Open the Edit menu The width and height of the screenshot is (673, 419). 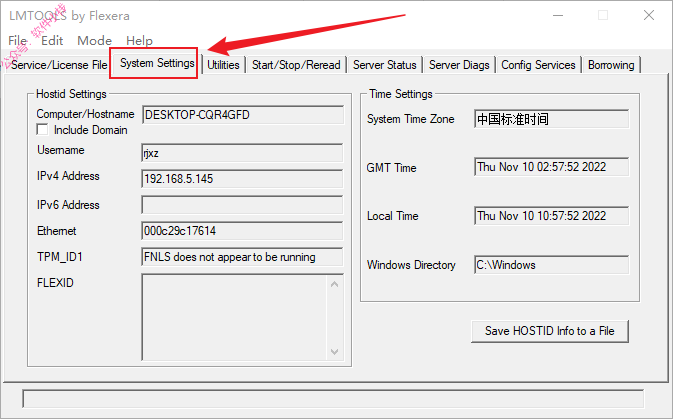coord(52,41)
